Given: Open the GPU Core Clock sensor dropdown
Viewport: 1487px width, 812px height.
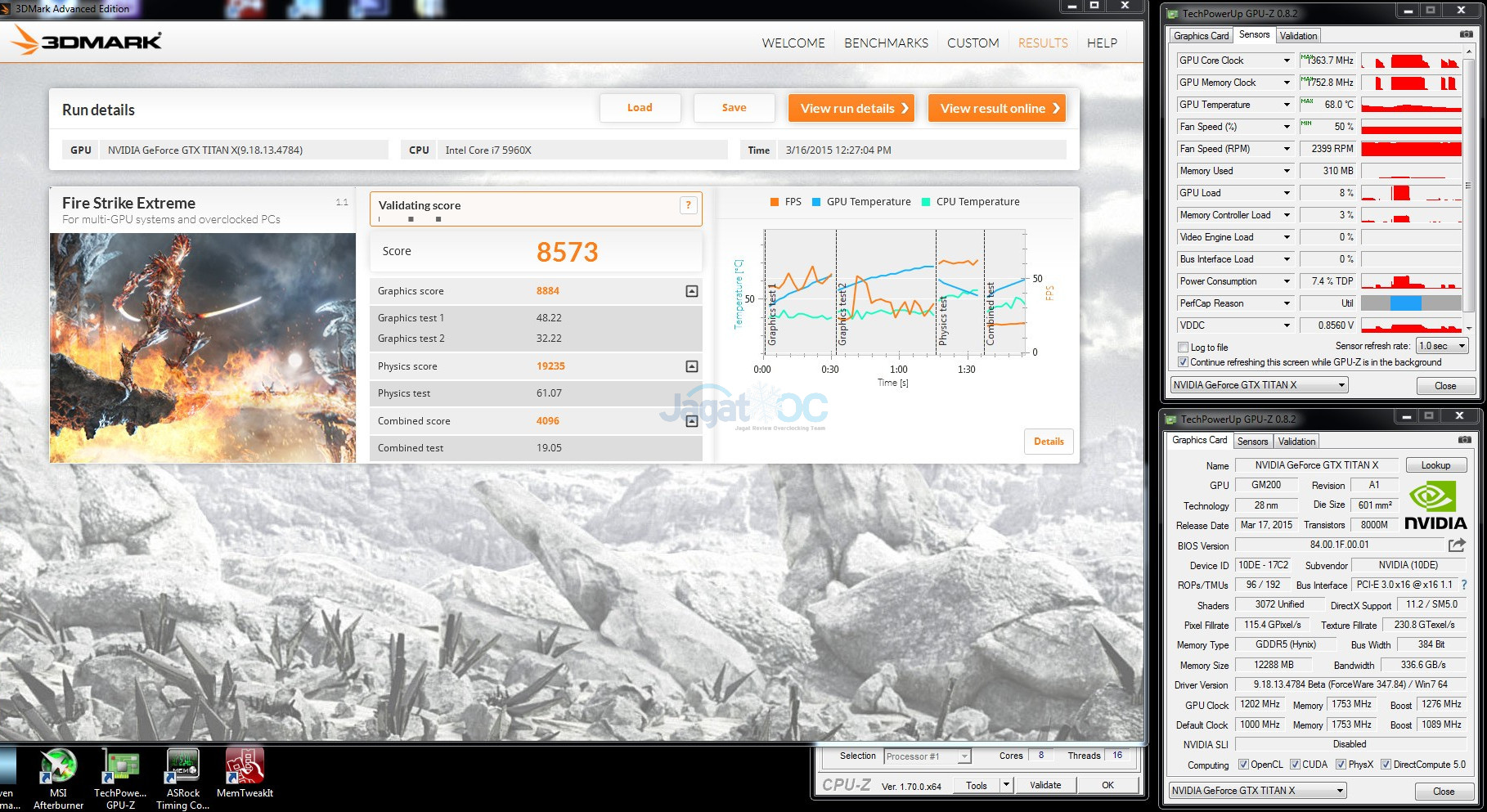Looking at the screenshot, I should 1287,61.
